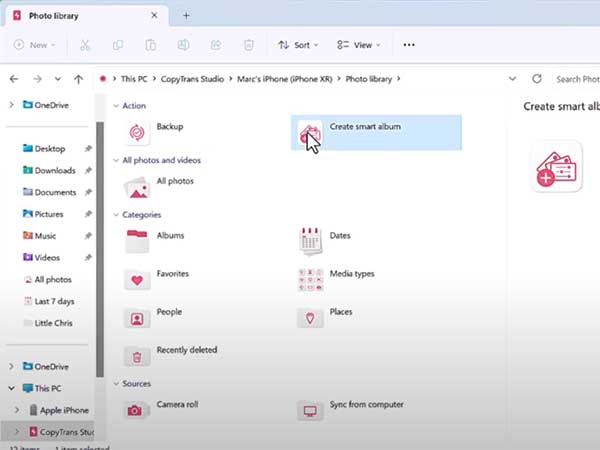
Task: Select Downloads in the navigation pane
Action: (x=54, y=170)
